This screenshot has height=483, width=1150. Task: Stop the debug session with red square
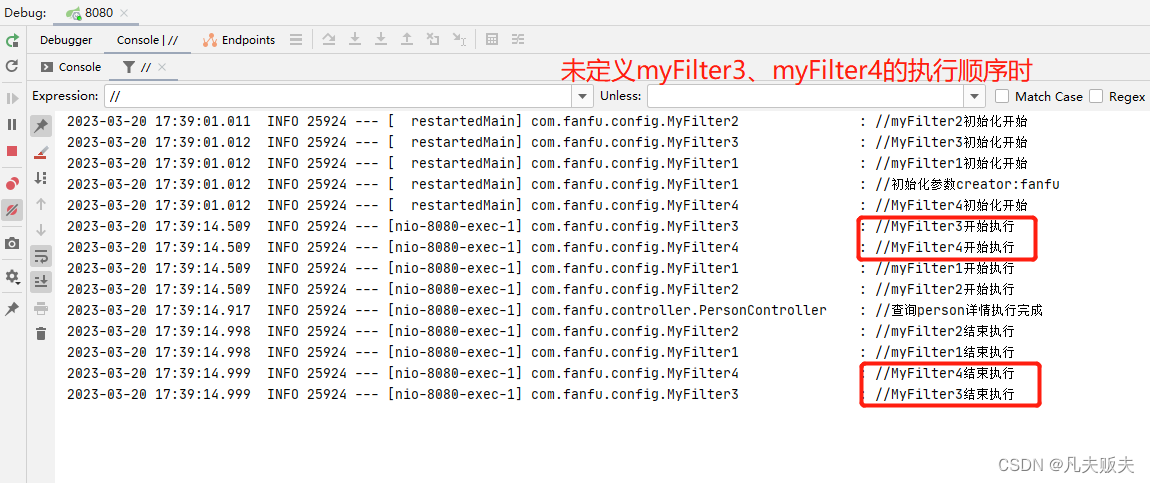(x=12, y=151)
